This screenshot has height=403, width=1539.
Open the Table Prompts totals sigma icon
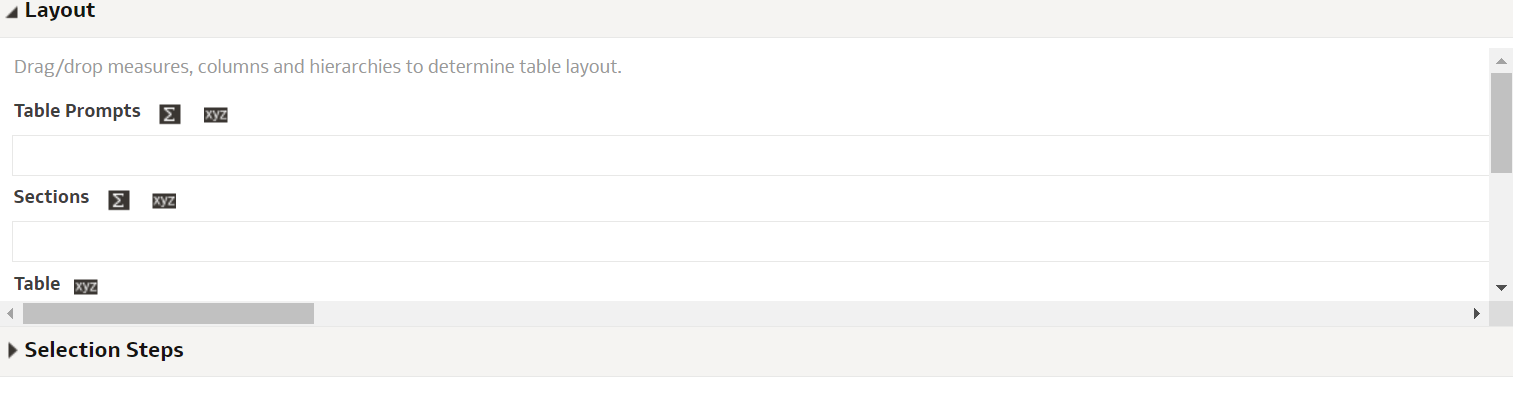(170, 114)
